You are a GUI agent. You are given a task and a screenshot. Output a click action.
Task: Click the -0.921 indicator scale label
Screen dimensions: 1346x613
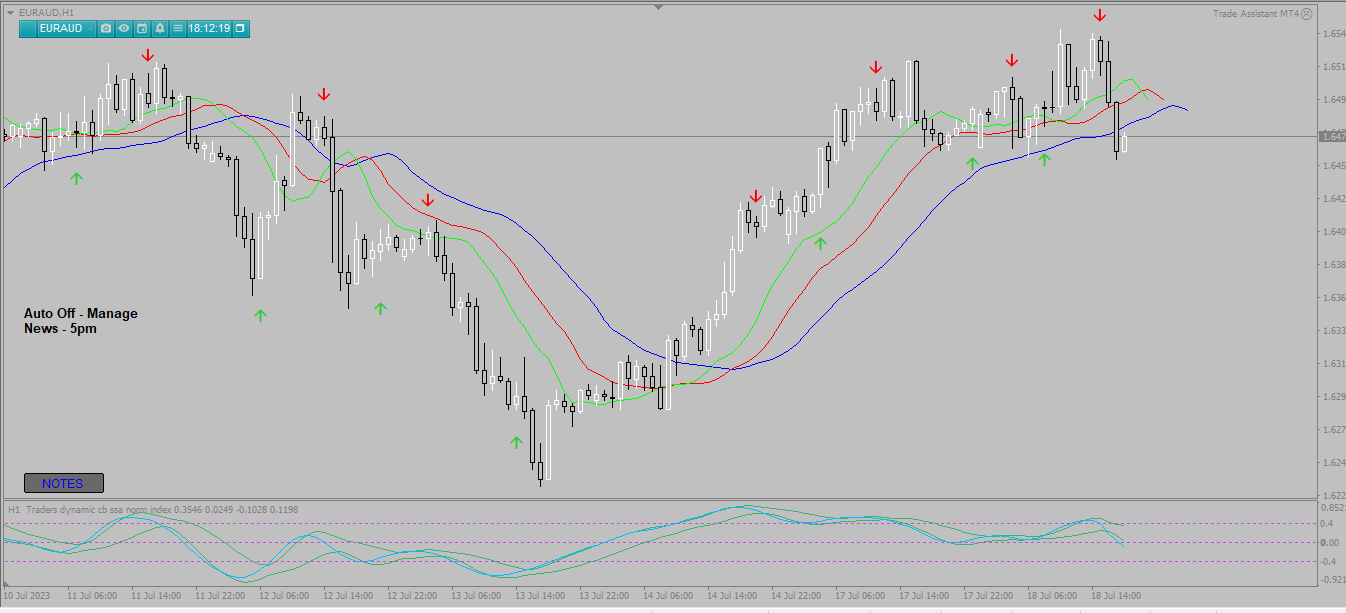(1331, 580)
